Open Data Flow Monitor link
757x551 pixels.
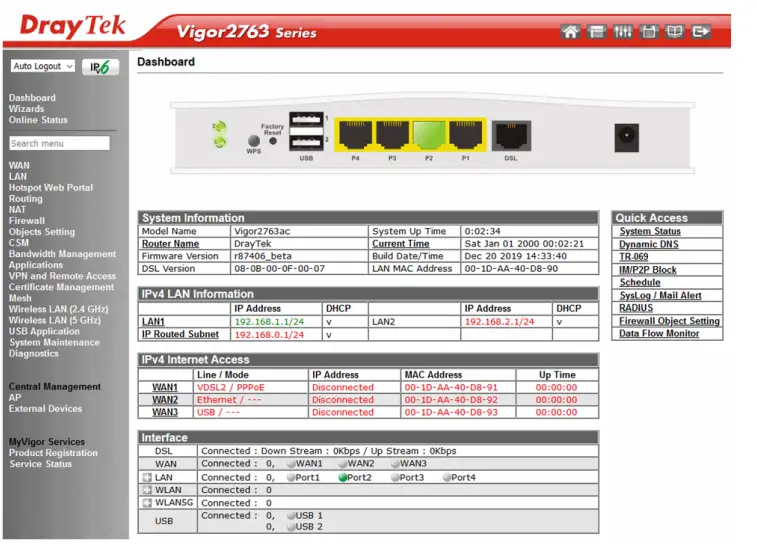coord(659,334)
